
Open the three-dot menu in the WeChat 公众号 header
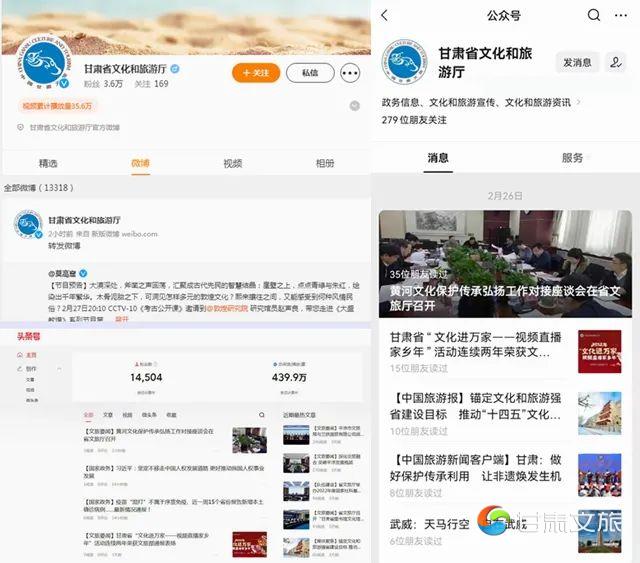coord(621,16)
